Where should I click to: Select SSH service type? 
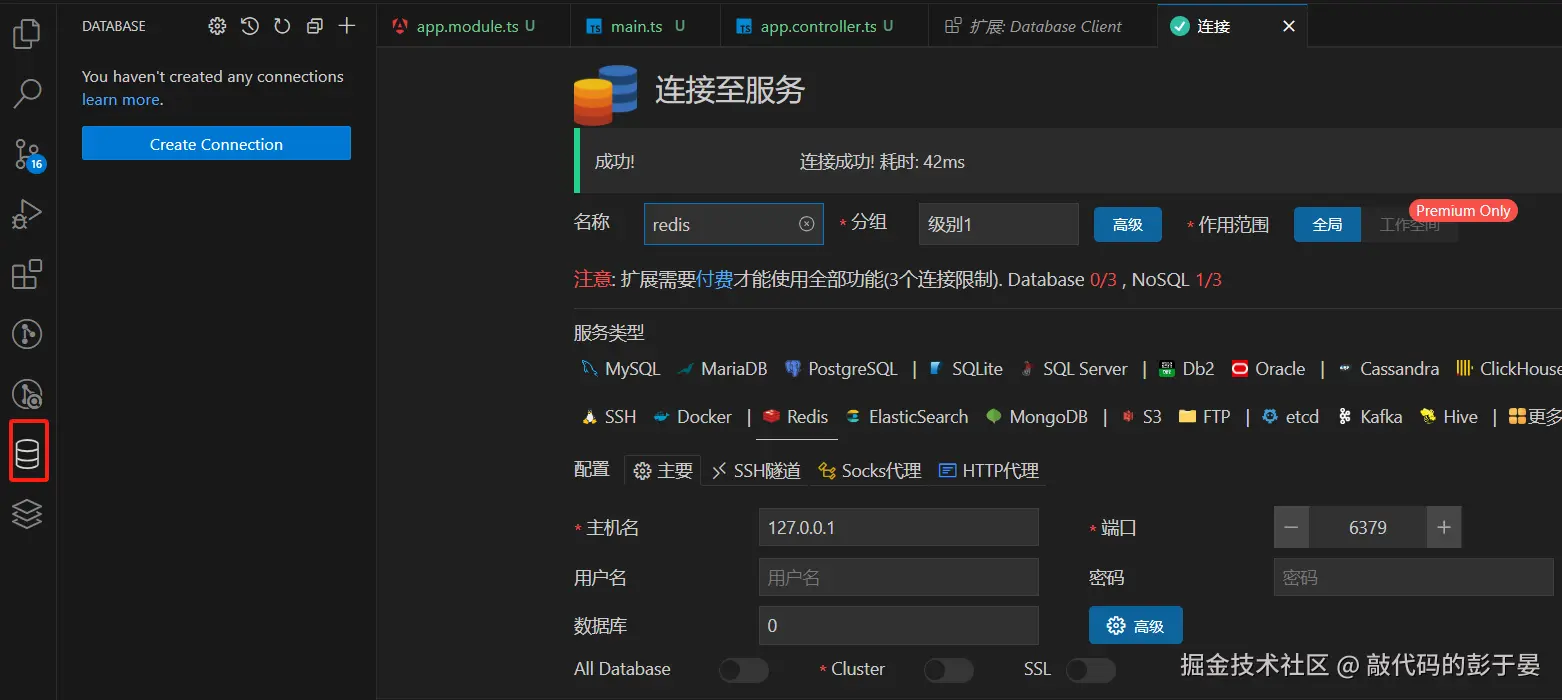[609, 417]
